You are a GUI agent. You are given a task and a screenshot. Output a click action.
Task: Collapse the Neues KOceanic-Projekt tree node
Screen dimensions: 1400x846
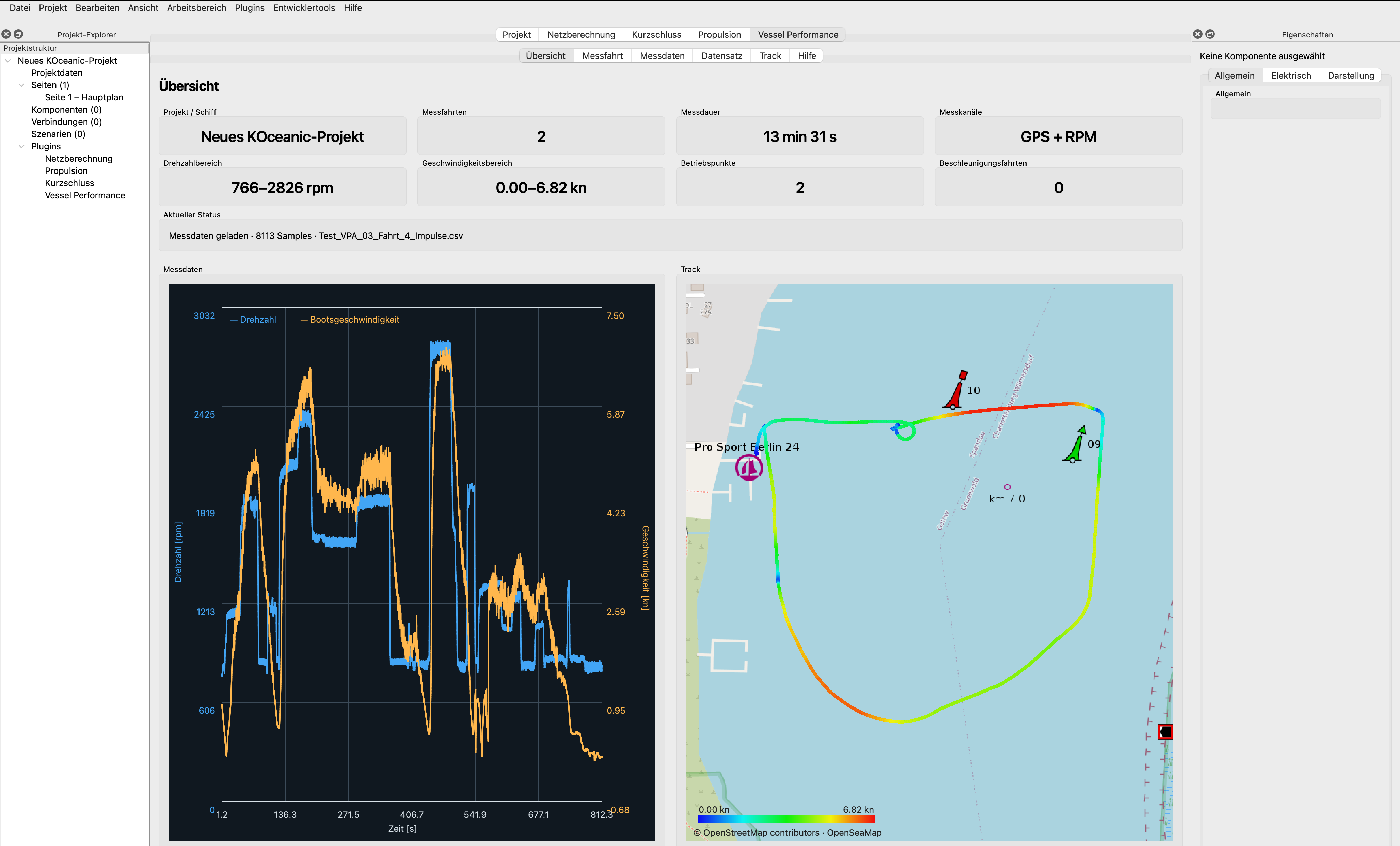pyautogui.click(x=8, y=61)
